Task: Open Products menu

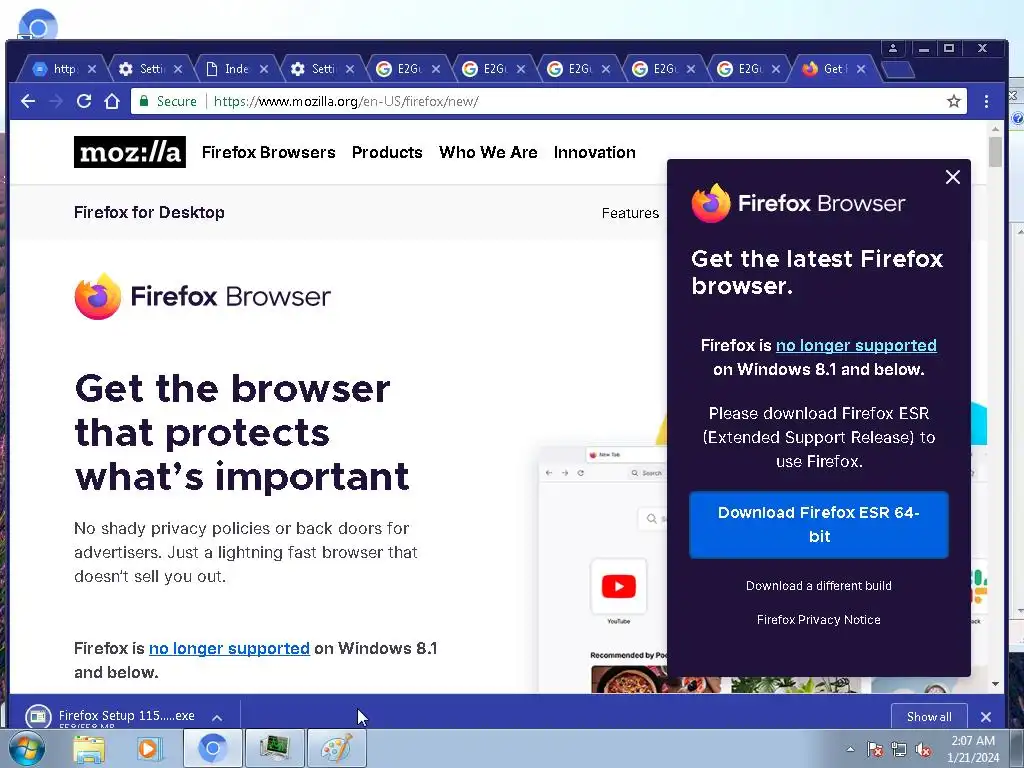Action: 387,152
